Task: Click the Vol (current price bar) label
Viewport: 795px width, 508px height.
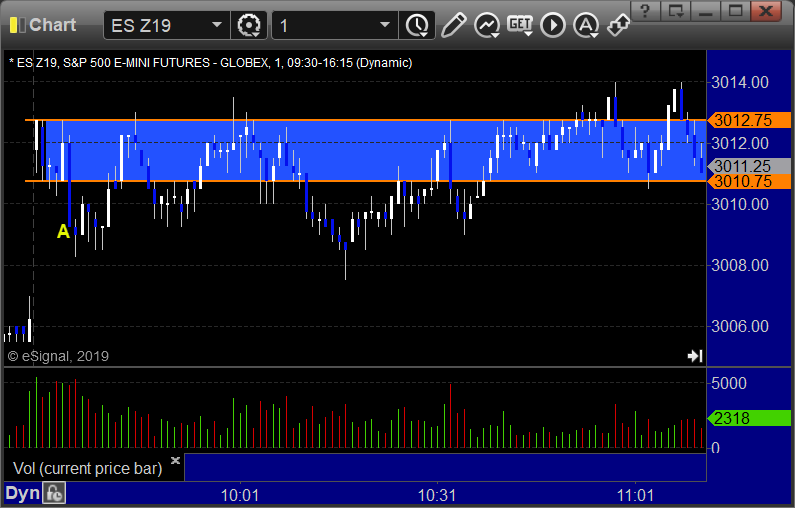Action: coord(87,468)
